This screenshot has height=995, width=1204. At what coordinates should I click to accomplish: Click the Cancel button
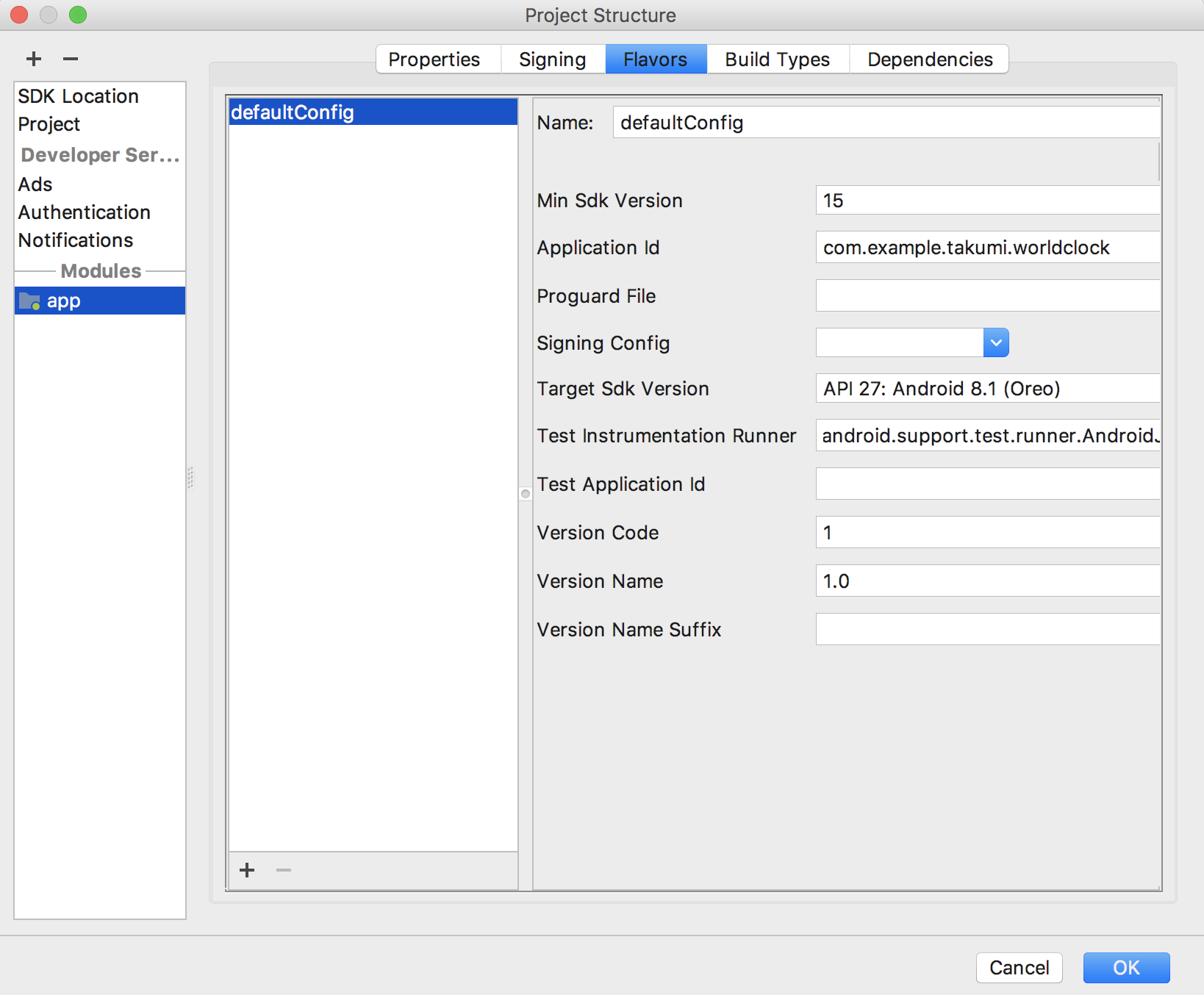(x=1019, y=968)
